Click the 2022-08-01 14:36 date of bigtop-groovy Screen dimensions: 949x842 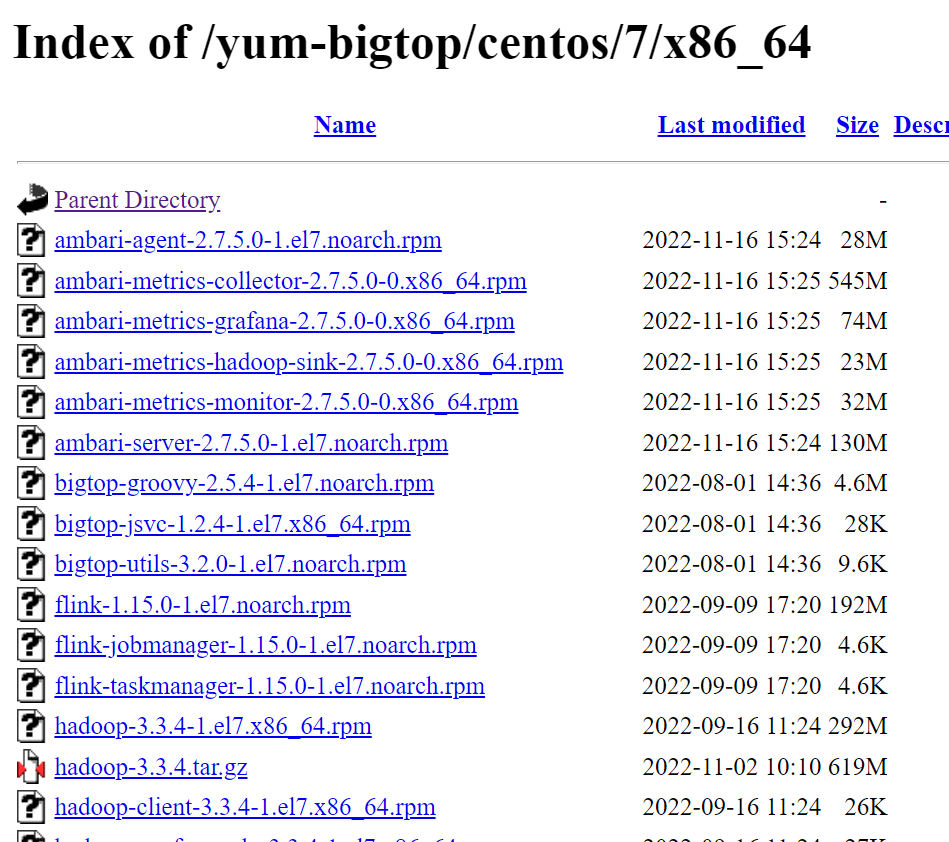tap(732, 483)
